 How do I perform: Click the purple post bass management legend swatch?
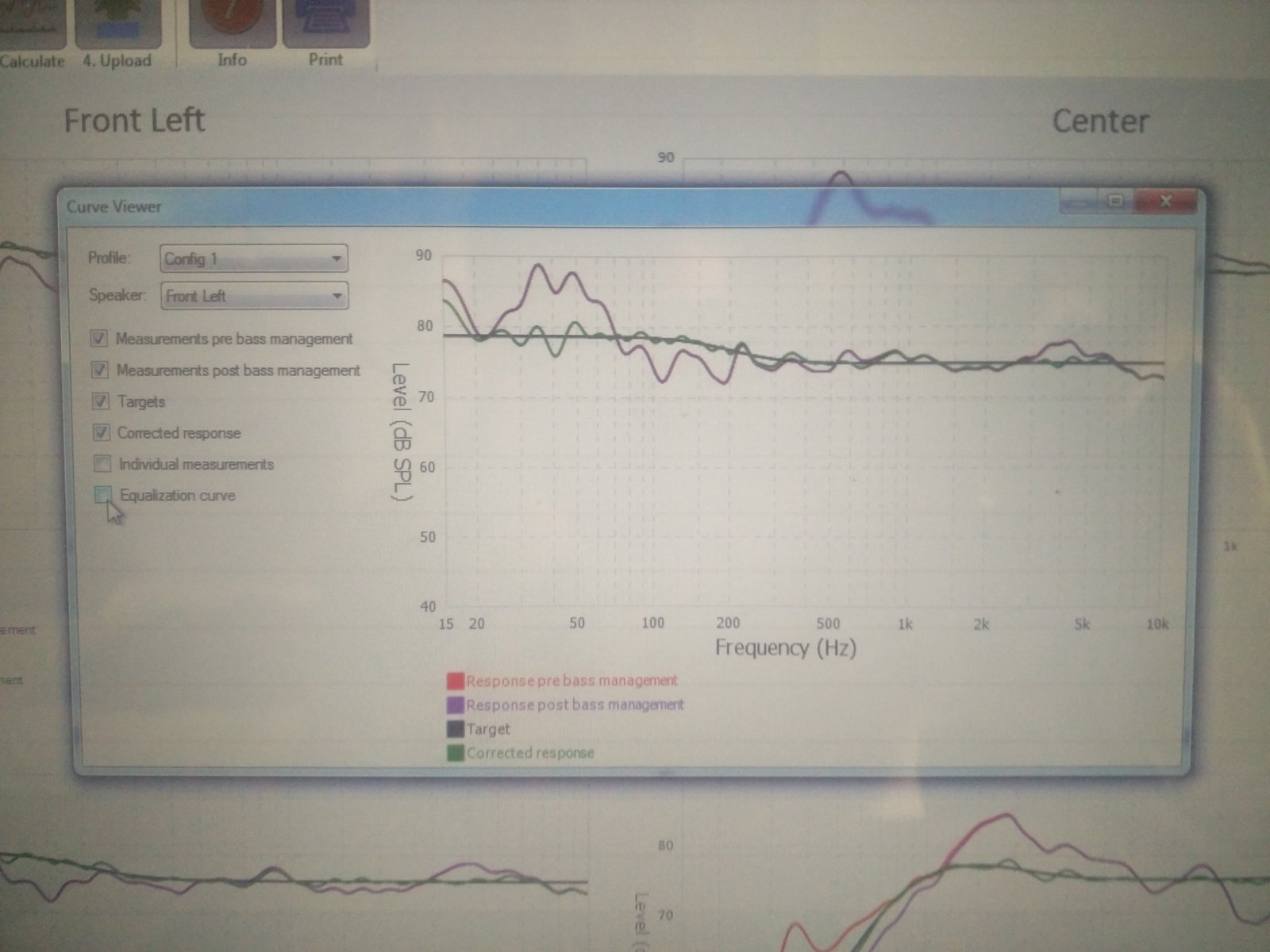pyautogui.click(x=455, y=704)
